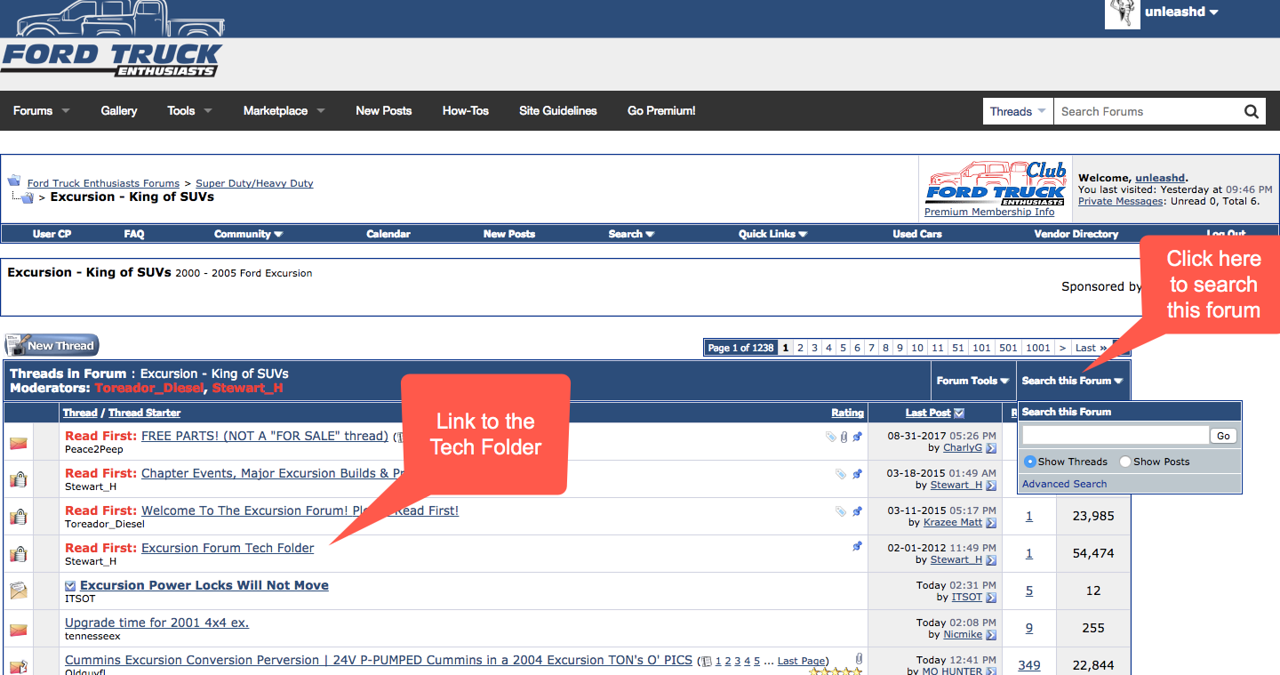Open New Posts in the dark navbar

click(x=384, y=111)
